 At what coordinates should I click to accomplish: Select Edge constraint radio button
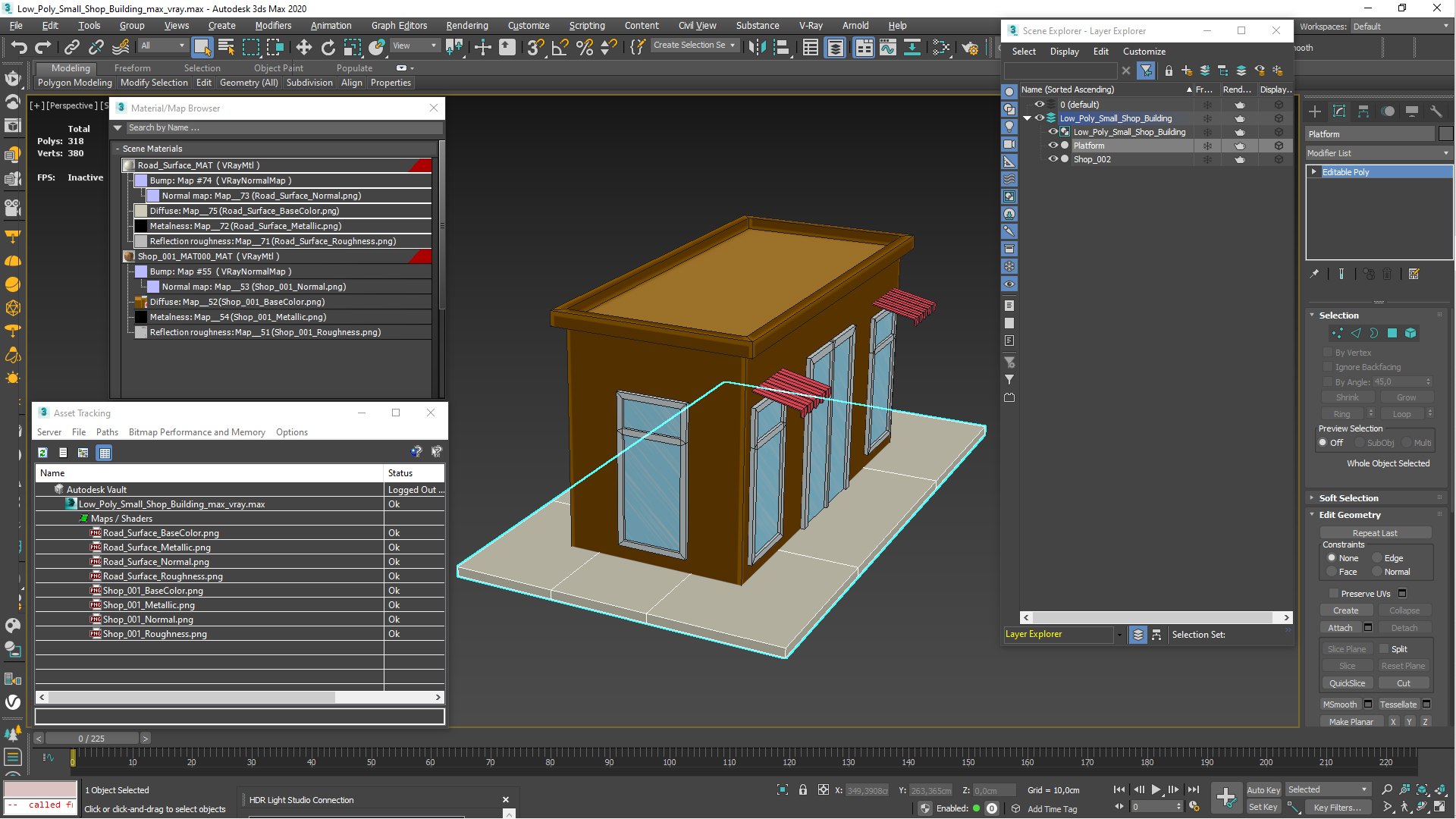point(1377,558)
